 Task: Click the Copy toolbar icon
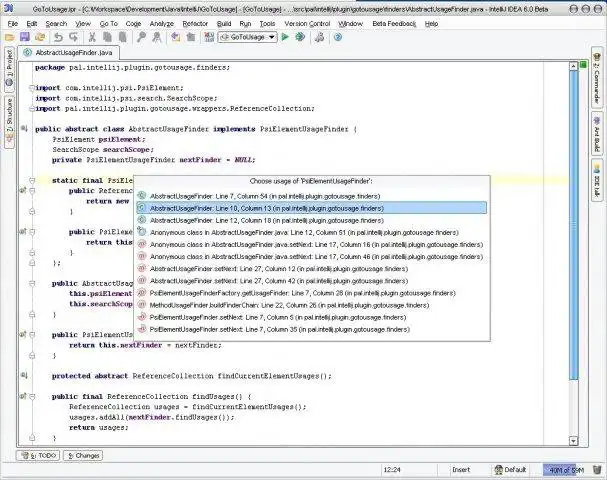(x=107, y=37)
